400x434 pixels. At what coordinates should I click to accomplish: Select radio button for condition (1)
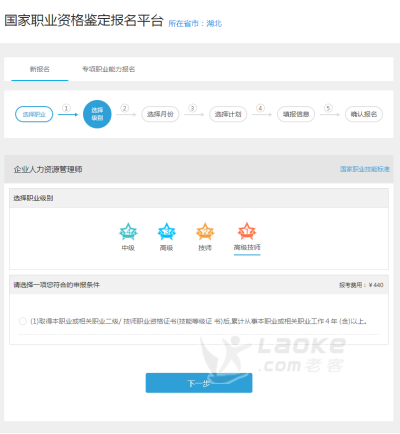tap(23, 321)
